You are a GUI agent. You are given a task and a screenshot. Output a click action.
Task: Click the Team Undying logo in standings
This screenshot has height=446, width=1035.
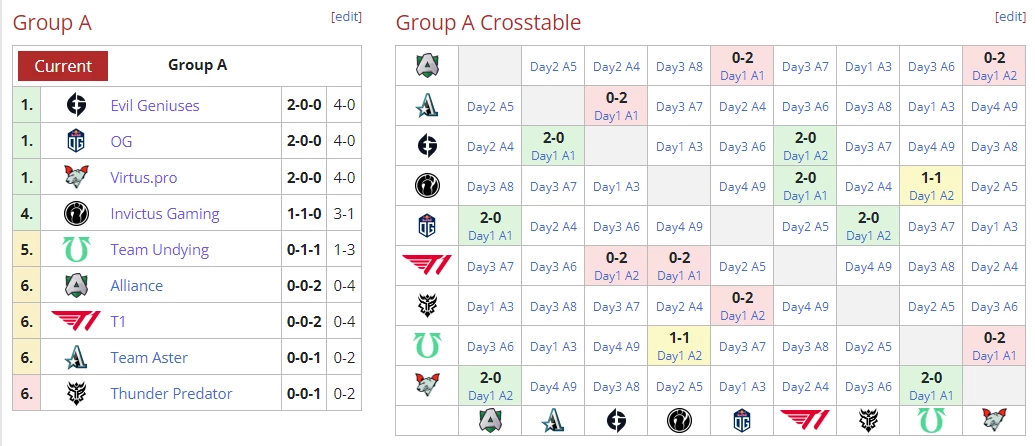[76, 250]
